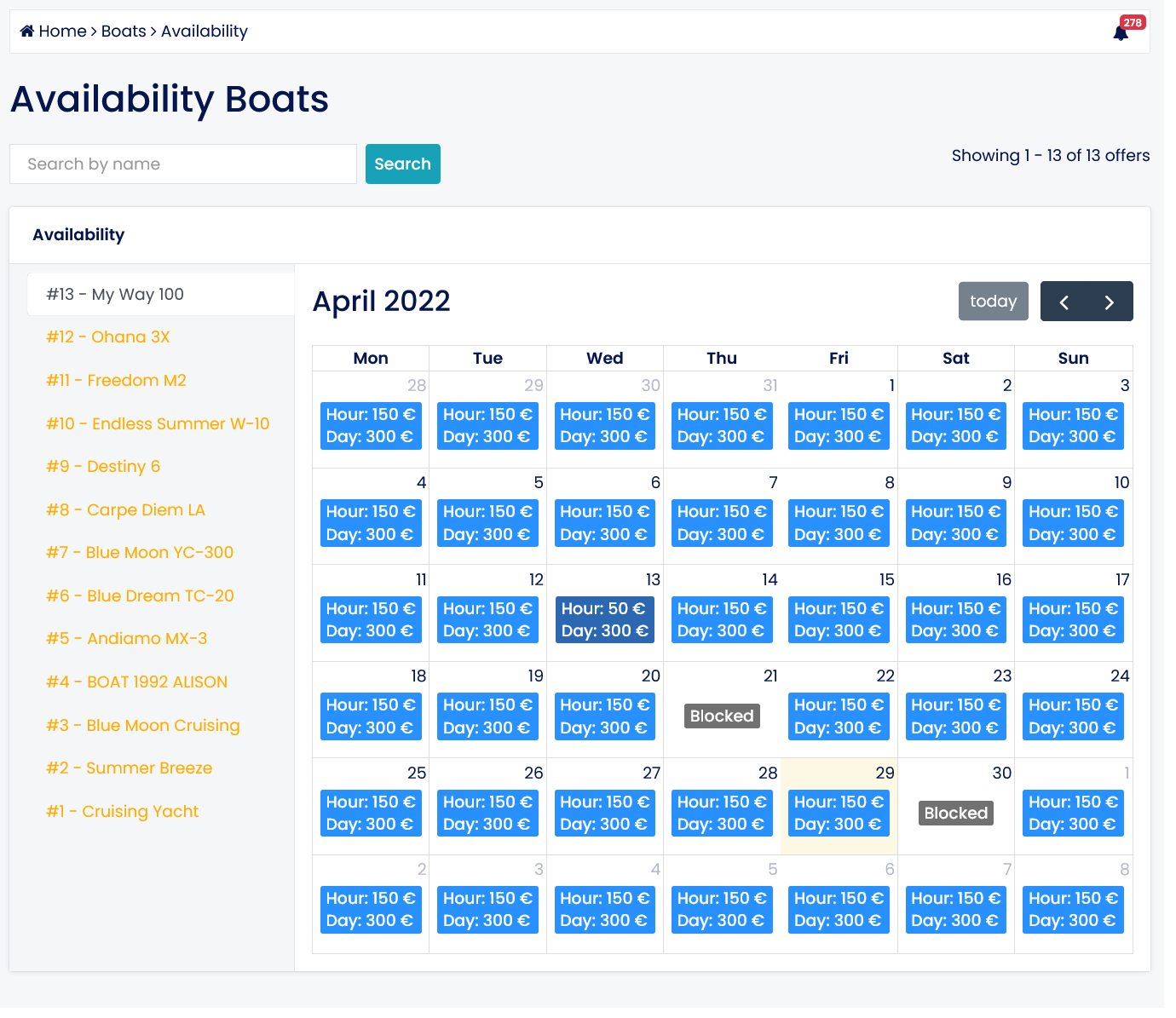Open price event on April 16
This screenshot has height=1018, width=1176.
coord(956,620)
